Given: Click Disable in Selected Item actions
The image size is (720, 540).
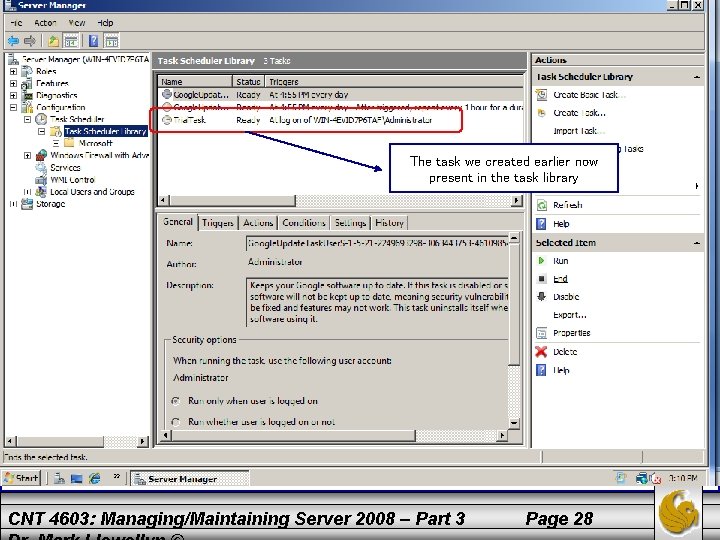Looking at the screenshot, I should (566, 297).
